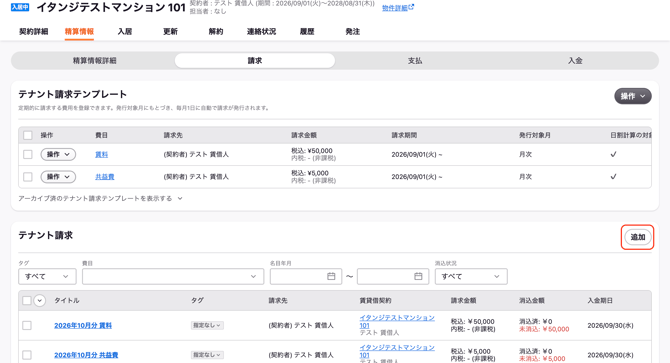Click the checkmark in the 共益費 row

pos(613,176)
